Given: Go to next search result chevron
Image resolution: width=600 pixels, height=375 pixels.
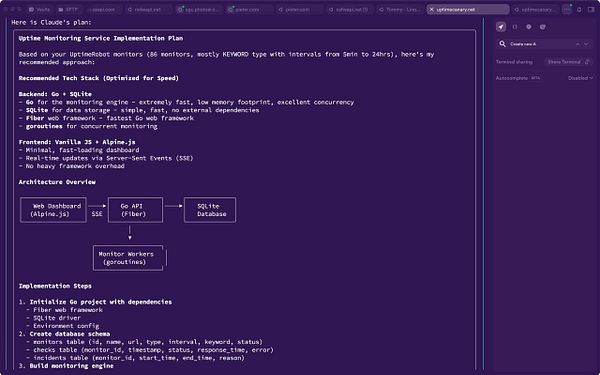Looking at the screenshot, I should (x=586, y=44).
